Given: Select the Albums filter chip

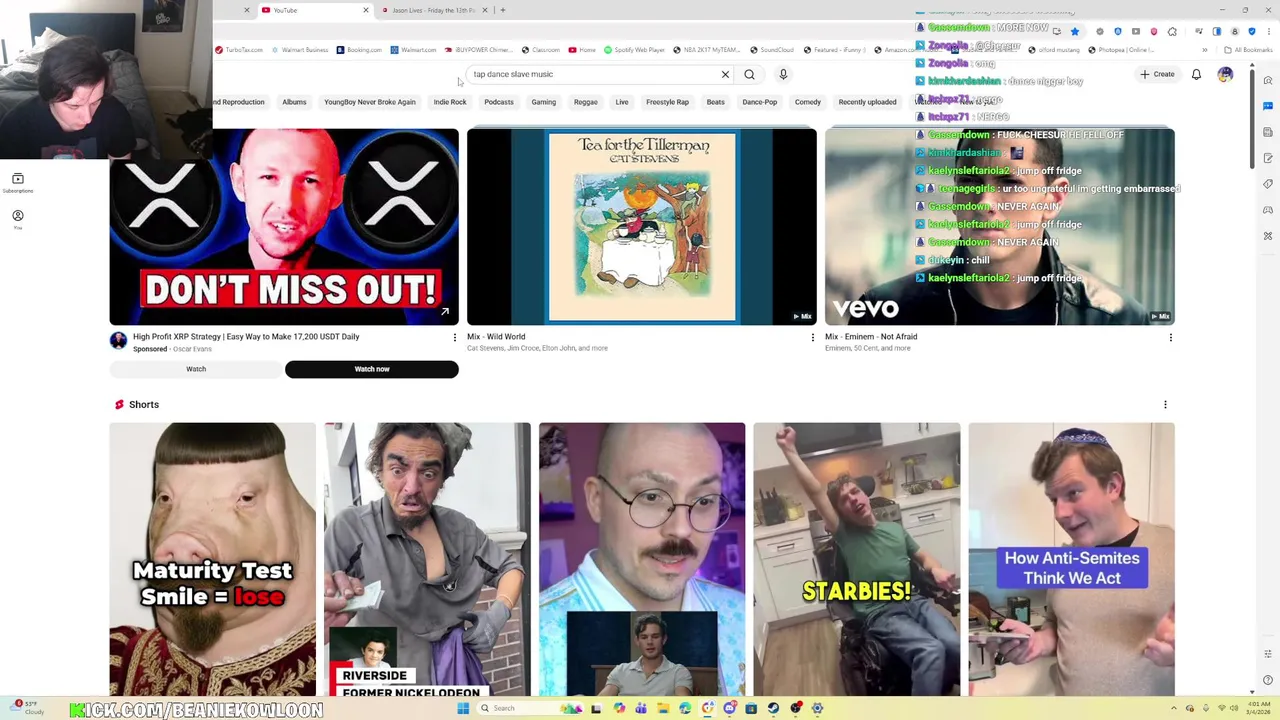Looking at the screenshot, I should click(294, 102).
